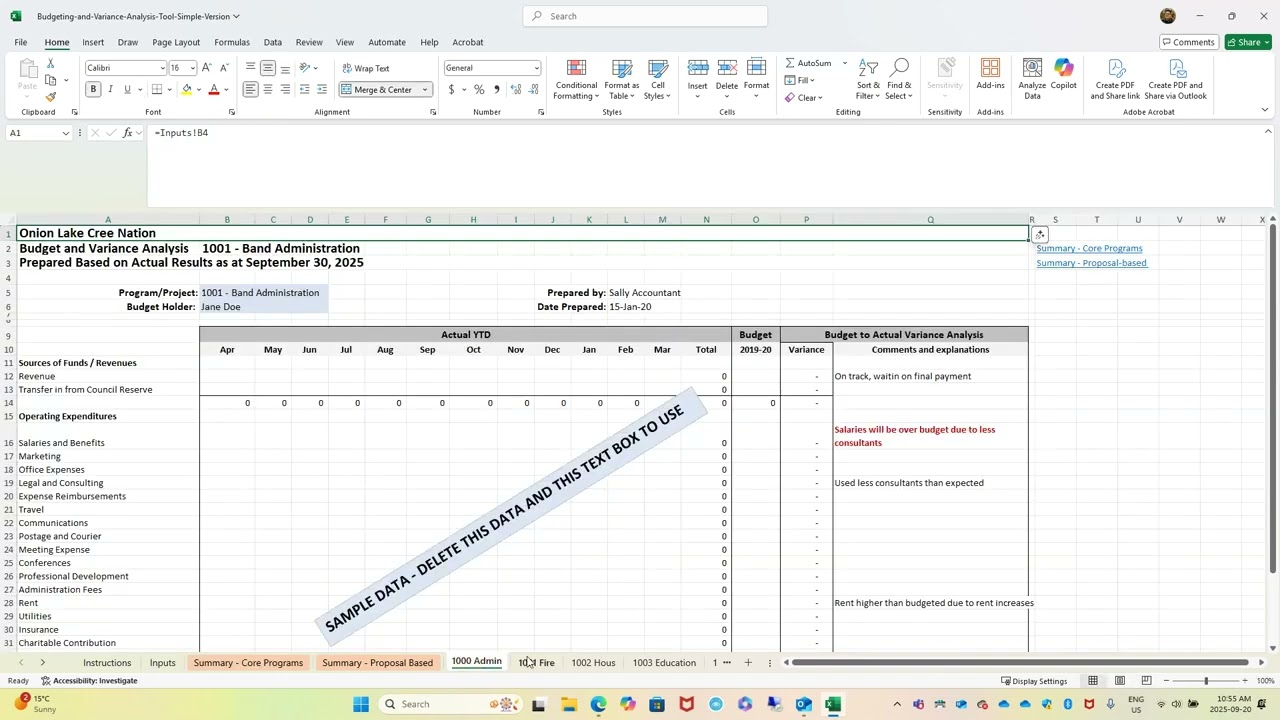Open Copilot from ribbon

1064,74
